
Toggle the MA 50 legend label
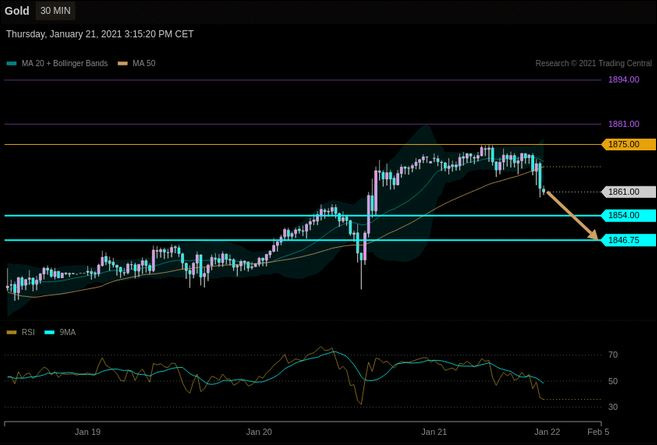point(144,63)
